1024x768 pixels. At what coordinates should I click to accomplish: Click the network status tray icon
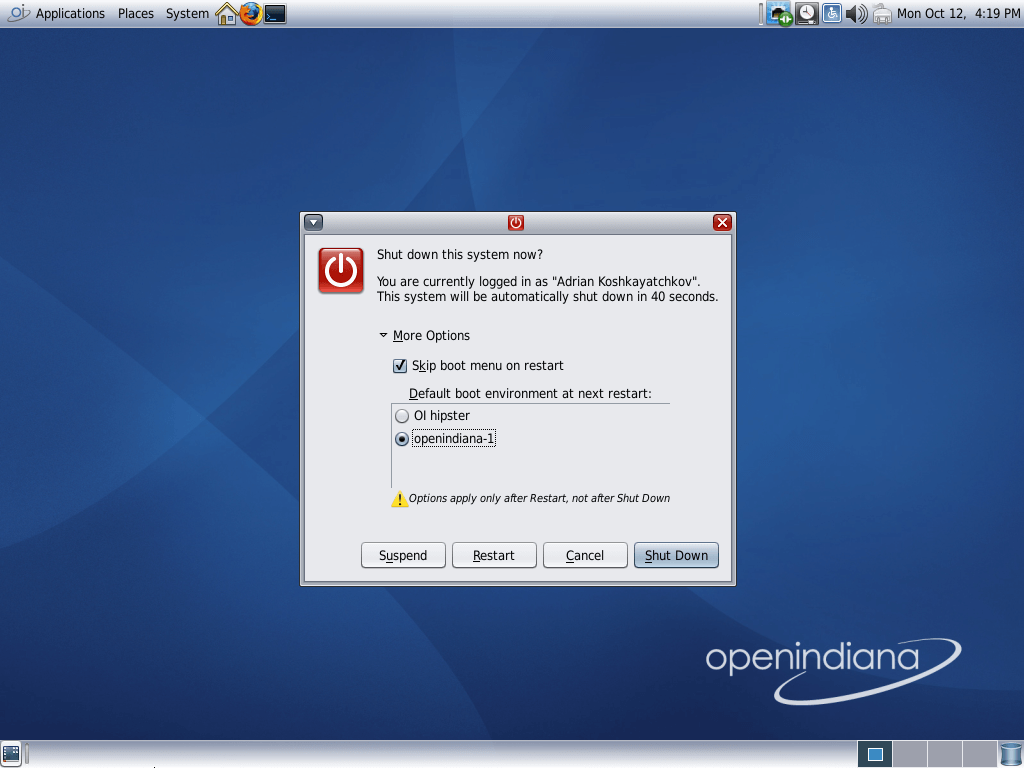click(x=779, y=14)
